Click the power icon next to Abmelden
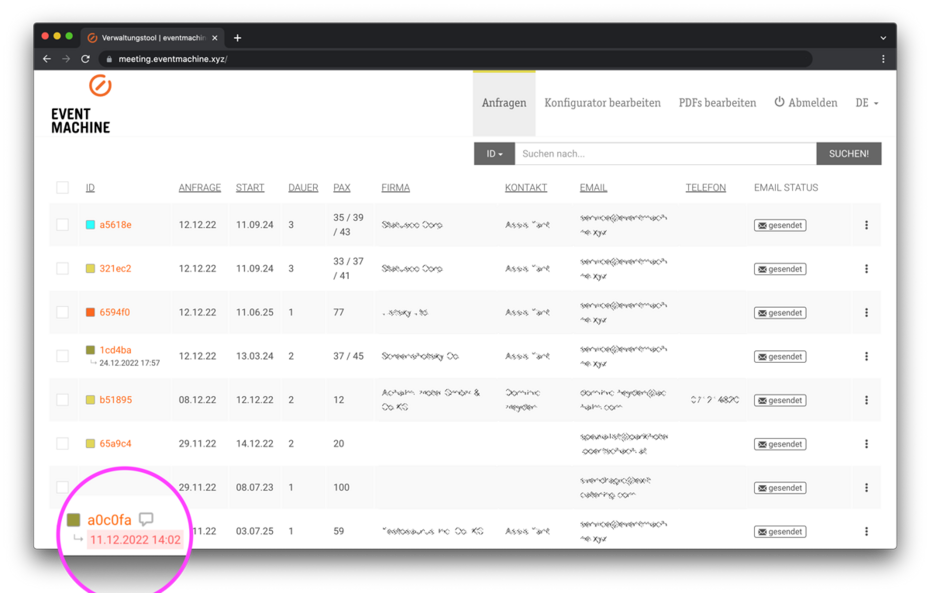Screen dimensions: 930x593 (x=779, y=101)
